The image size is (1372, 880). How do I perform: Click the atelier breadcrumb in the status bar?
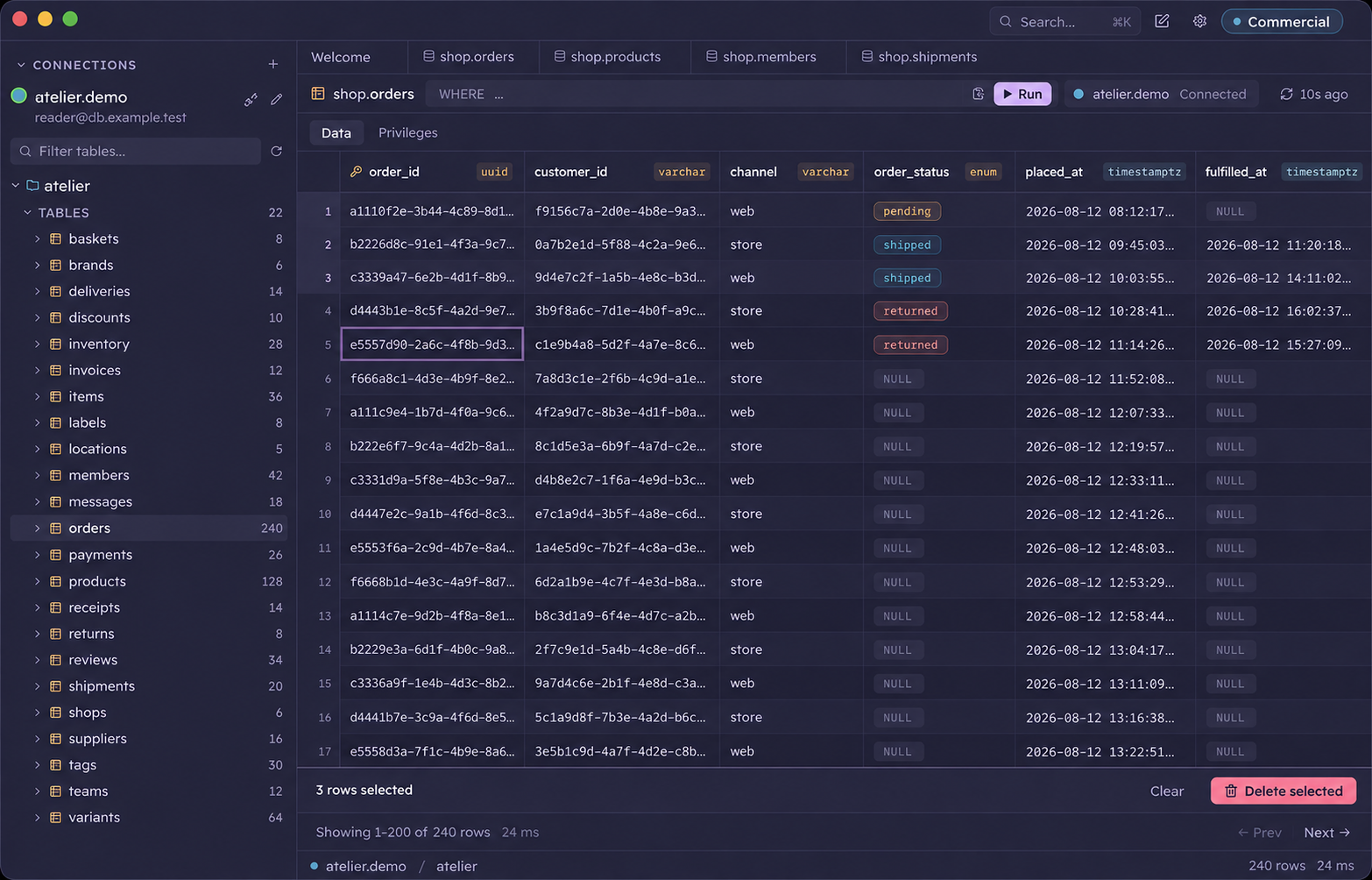click(x=456, y=866)
